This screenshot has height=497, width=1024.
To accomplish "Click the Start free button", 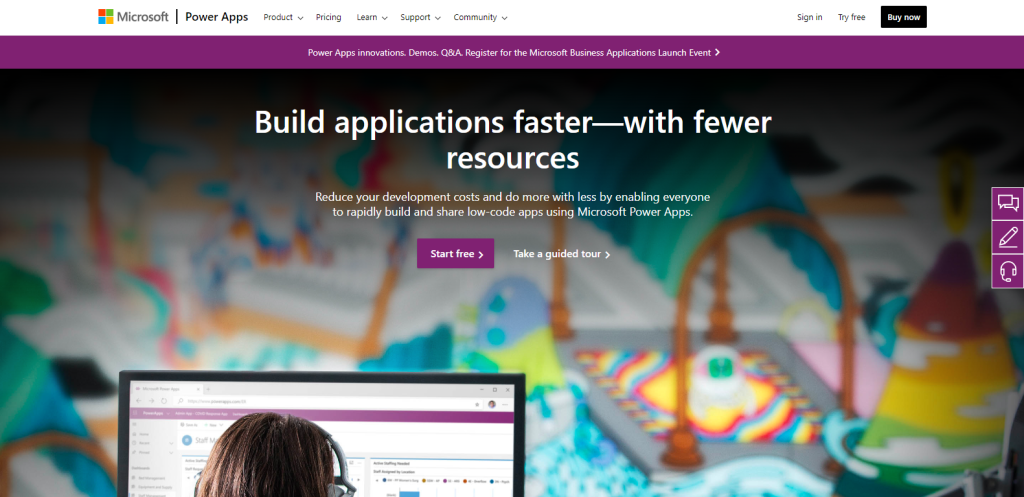I will pyautogui.click(x=456, y=253).
